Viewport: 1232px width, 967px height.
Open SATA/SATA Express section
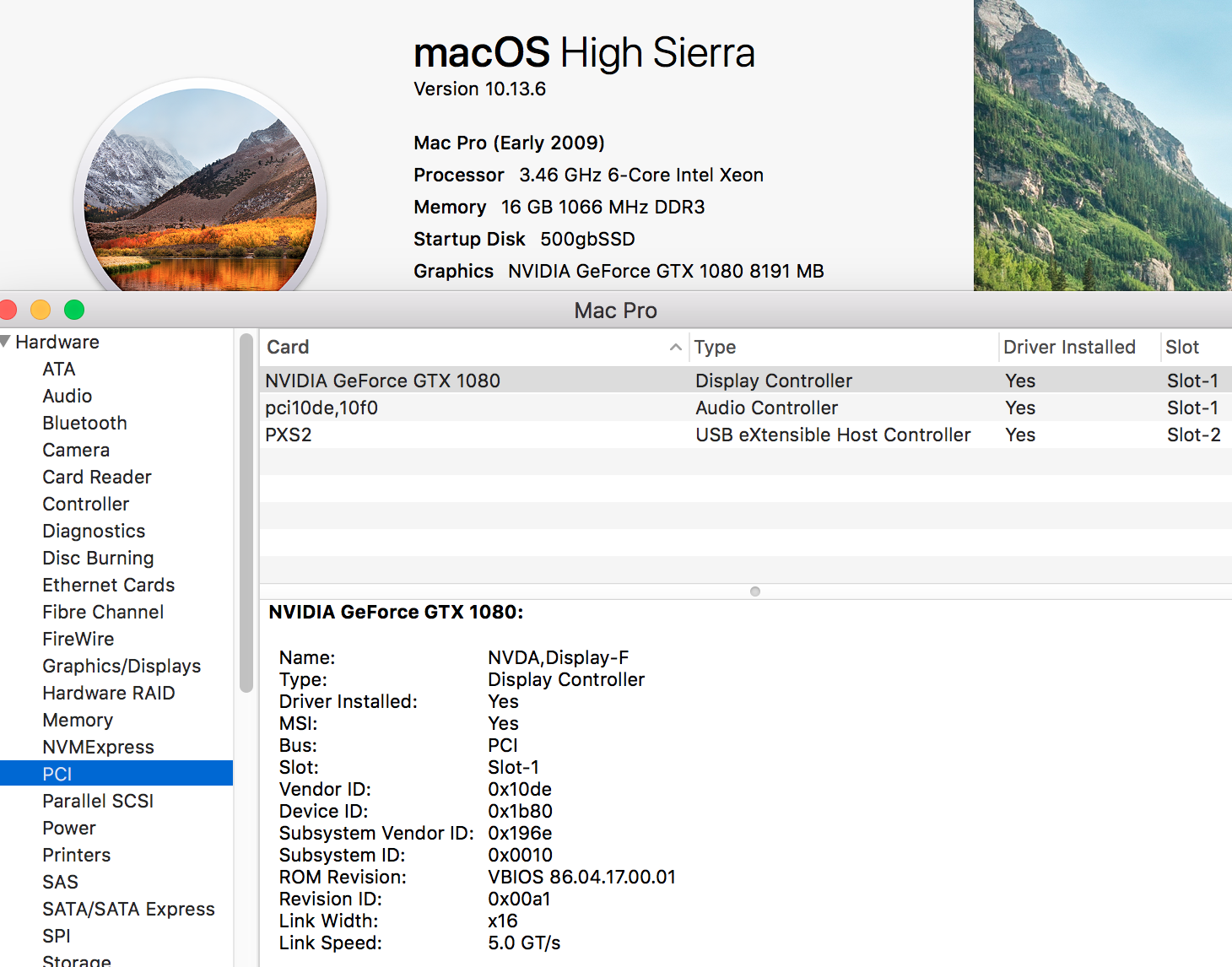click(x=129, y=909)
